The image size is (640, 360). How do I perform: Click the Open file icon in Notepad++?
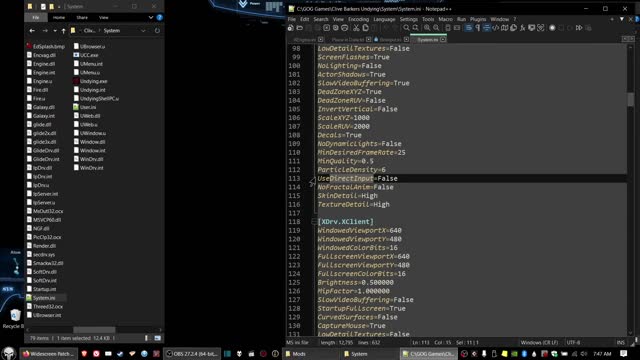tap(300, 28)
